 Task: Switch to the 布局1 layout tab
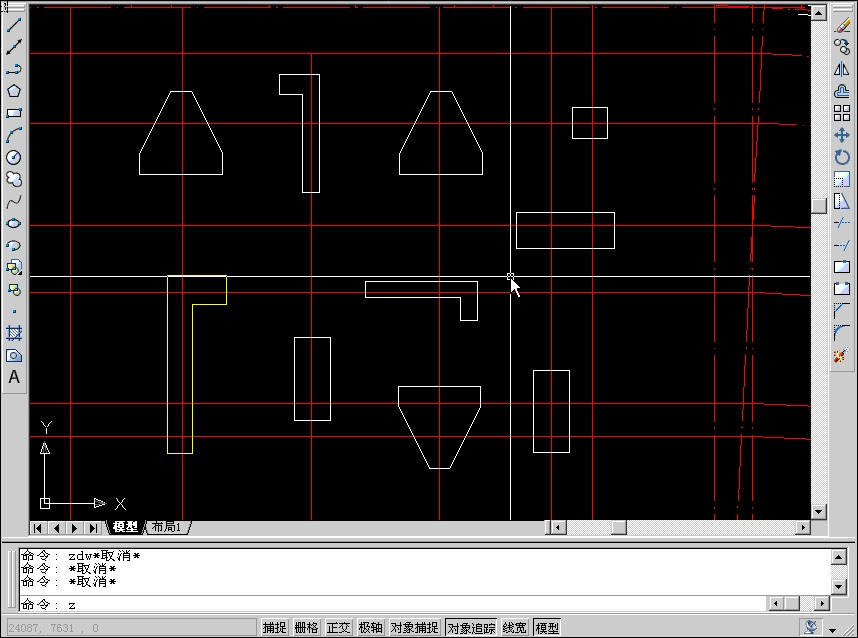click(x=167, y=526)
